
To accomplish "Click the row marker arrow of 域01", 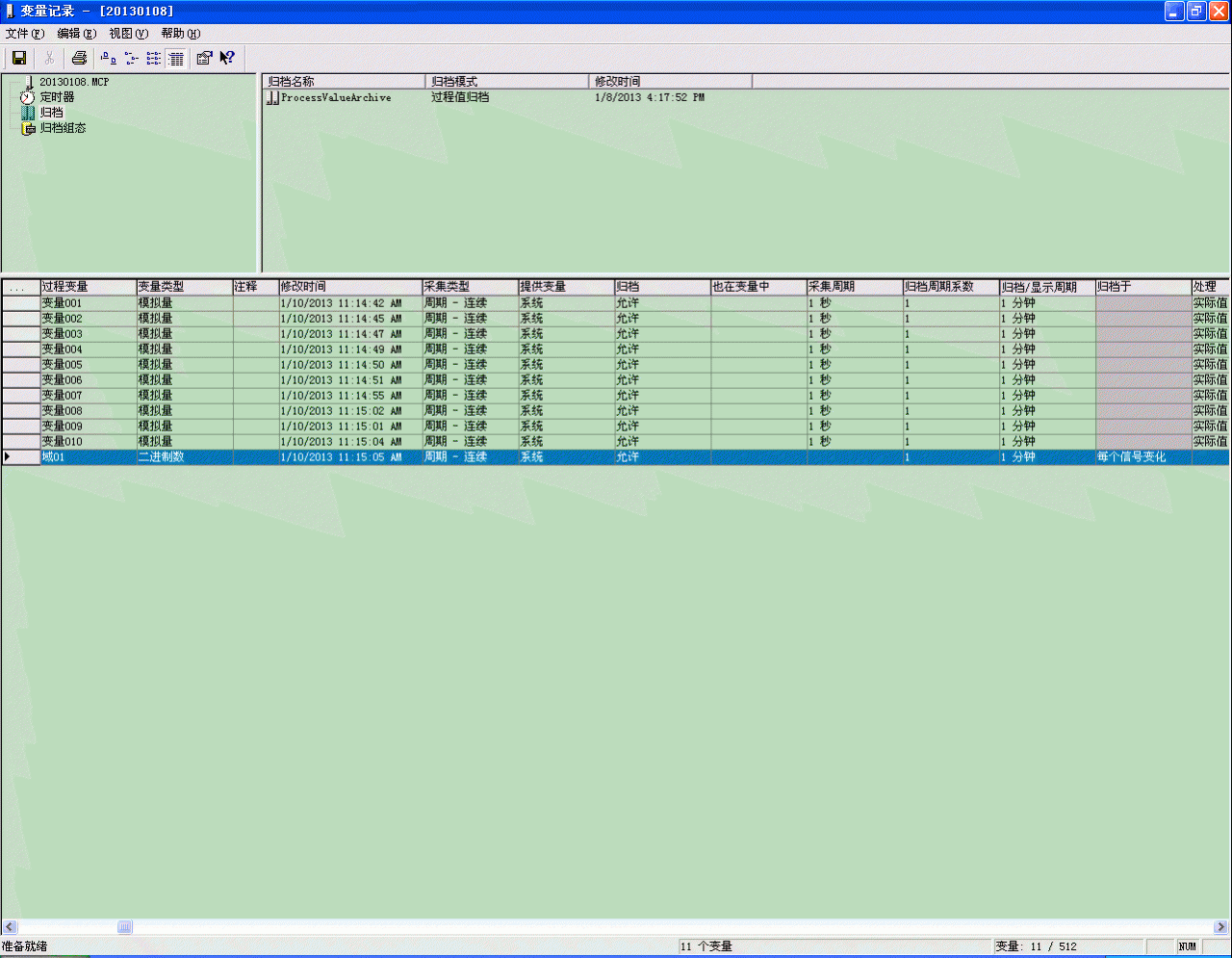I will [8, 456].
